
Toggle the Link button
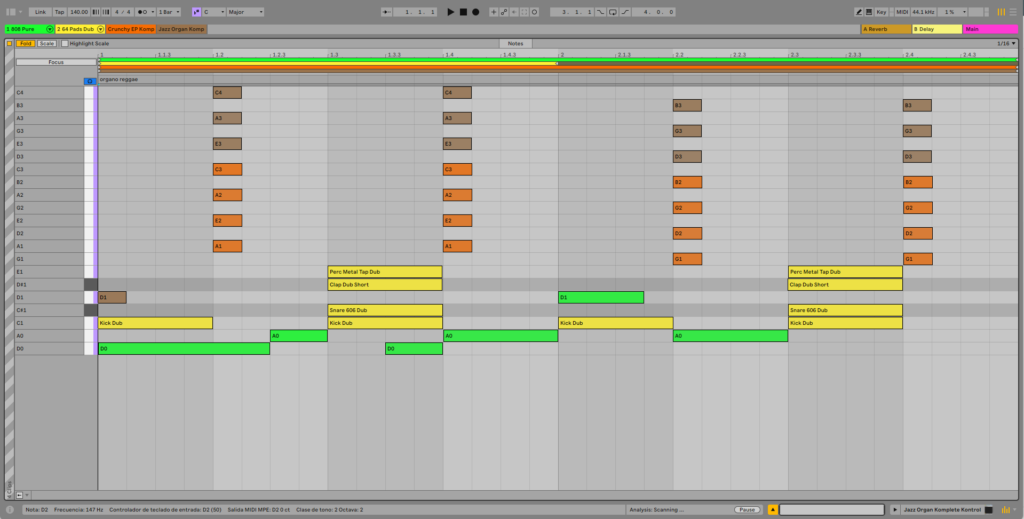pos(40,12)
